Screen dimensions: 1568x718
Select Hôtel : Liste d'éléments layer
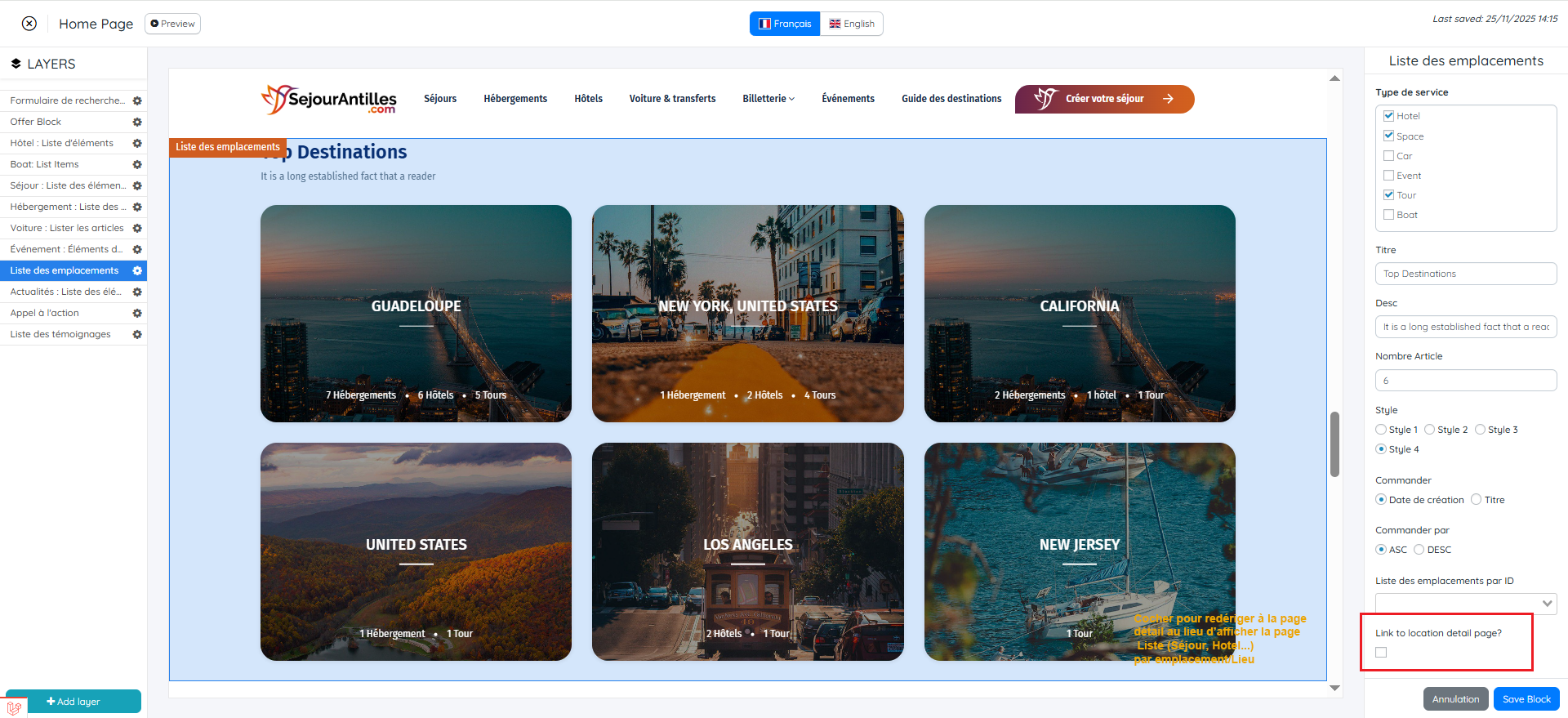[x=62, y=143]
